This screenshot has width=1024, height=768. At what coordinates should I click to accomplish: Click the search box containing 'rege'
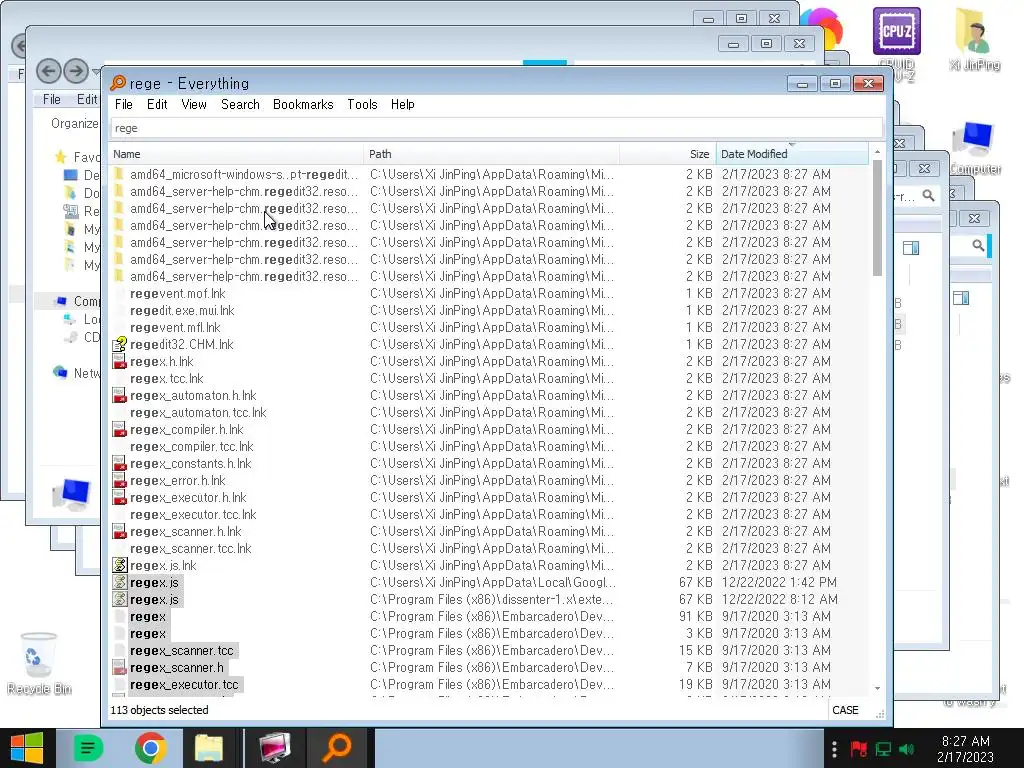click(x=496, y=128)
